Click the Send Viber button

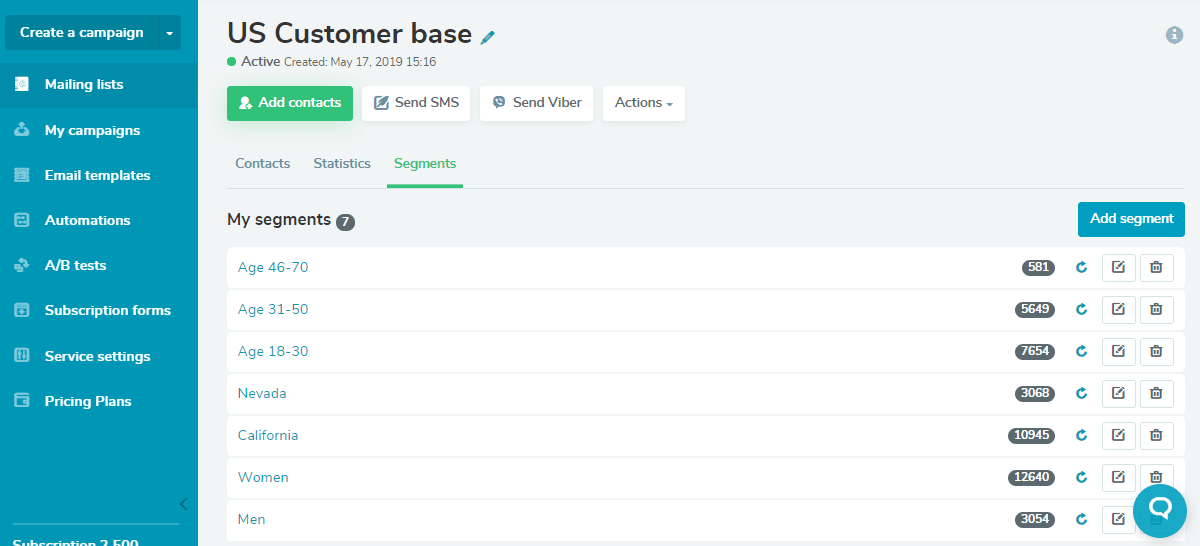(537, 103)
